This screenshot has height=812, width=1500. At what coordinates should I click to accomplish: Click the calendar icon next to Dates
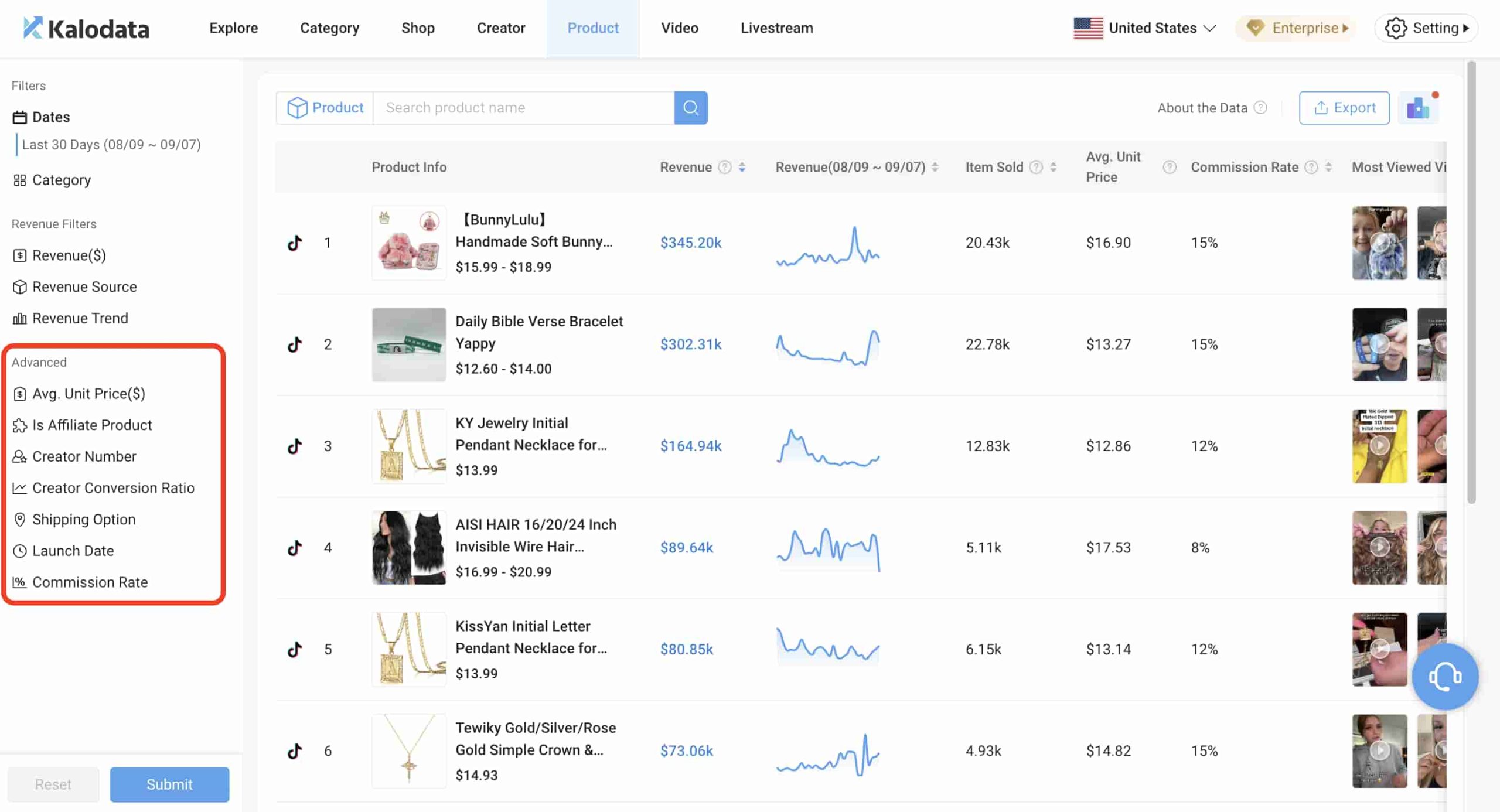pos(19,117)
